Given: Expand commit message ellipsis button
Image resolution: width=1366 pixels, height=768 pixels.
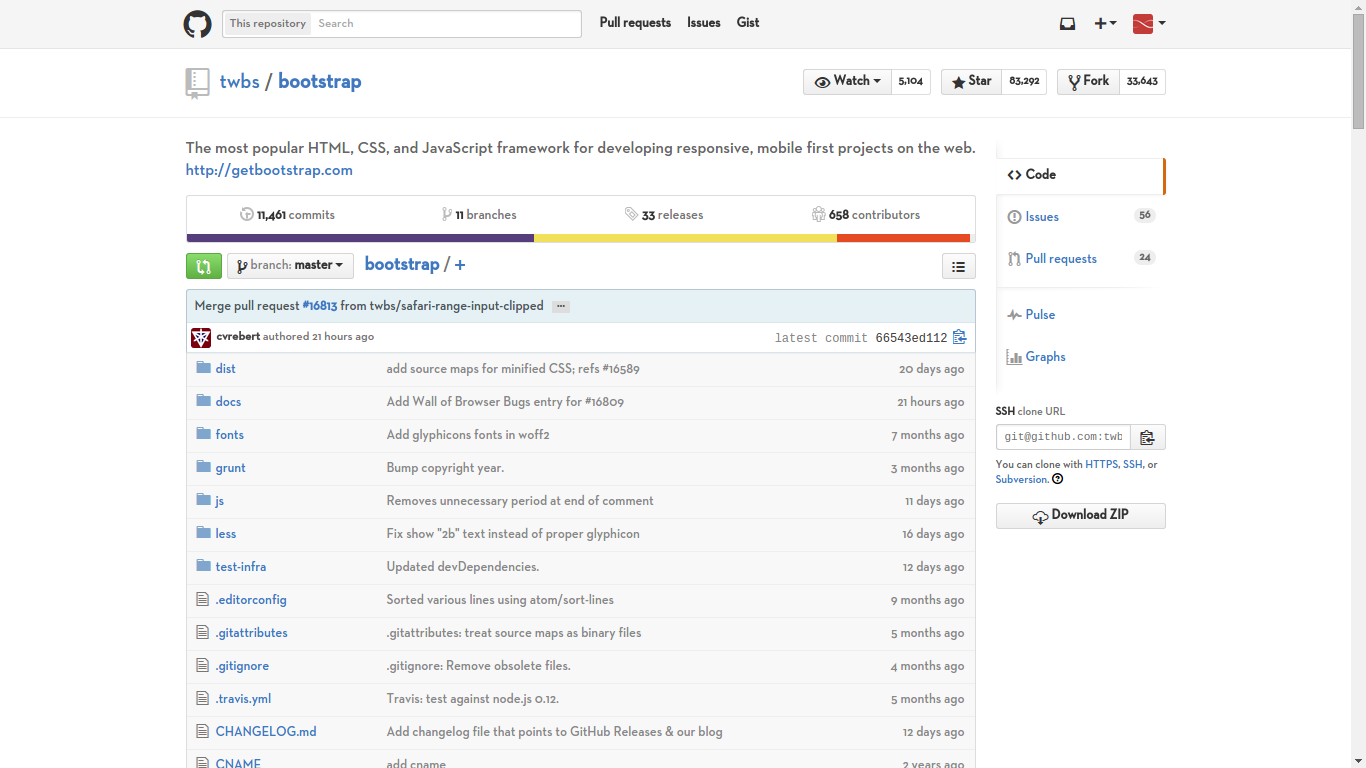Looking at the screenshot, I should pyautogui.click(x=561, y=307).
